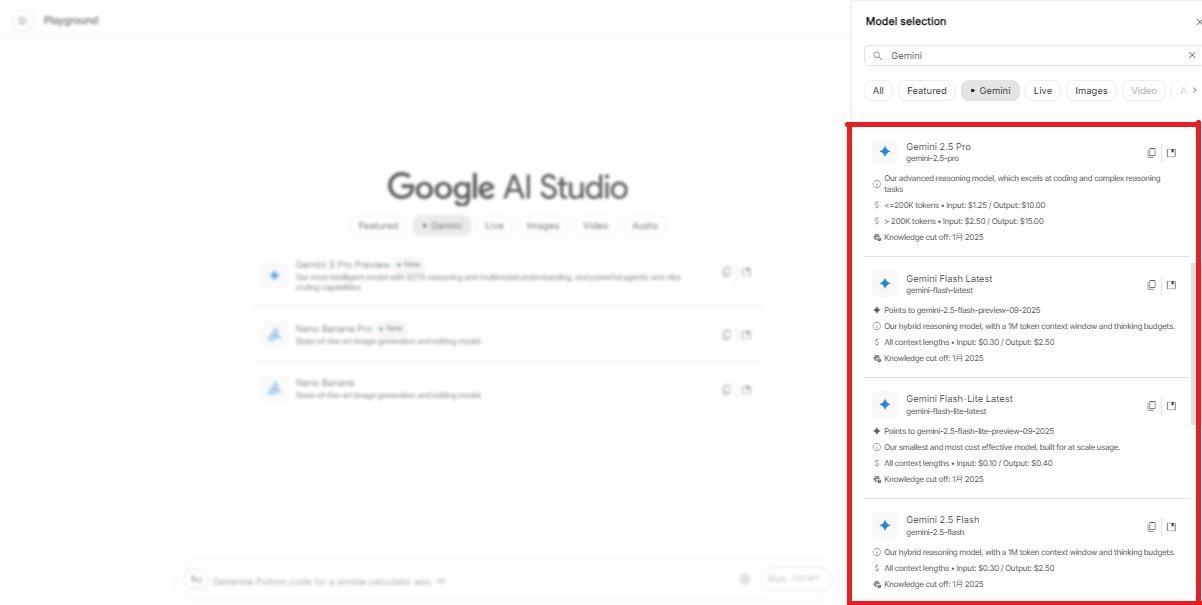The image size is (1202, 605).
Task: Open Gemini Flash Latest details icon
Action: tap(1172, 285)
